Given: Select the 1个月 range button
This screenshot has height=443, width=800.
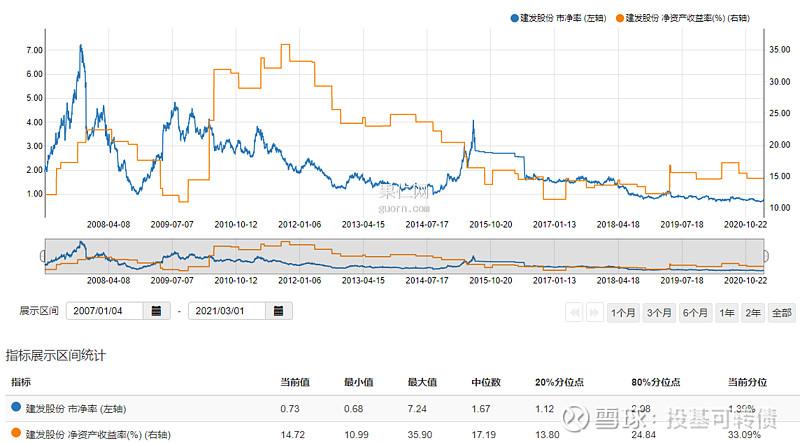Looking at the screenshot, I should tap(623, 312).
